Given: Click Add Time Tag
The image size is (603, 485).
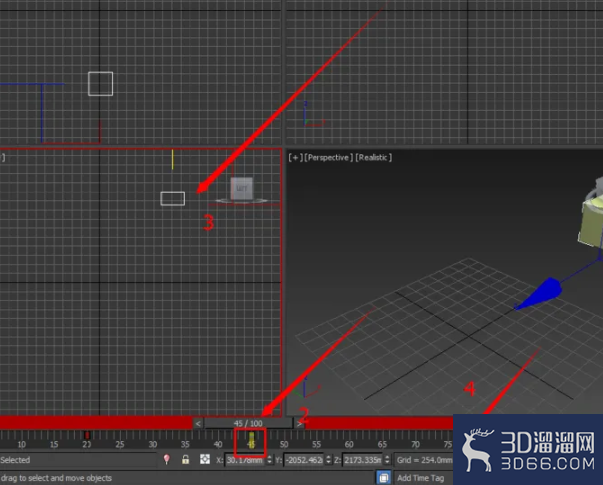Looking at the screenshot, I should point(420,478).
